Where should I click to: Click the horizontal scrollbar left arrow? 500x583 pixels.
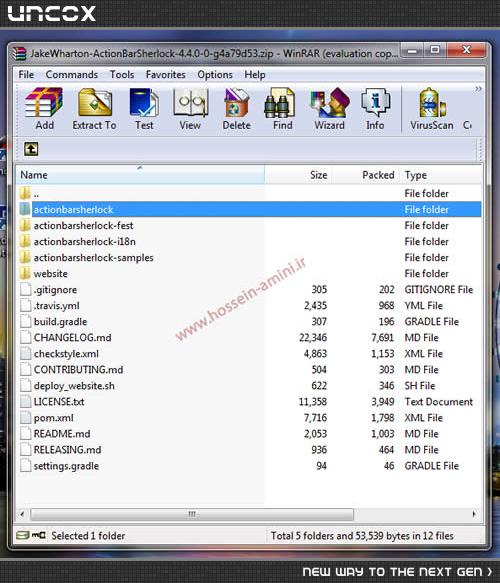22,514
